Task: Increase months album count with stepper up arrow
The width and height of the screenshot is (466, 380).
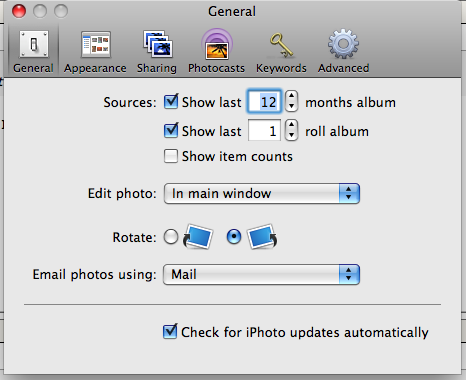Action: click(291, 96)
